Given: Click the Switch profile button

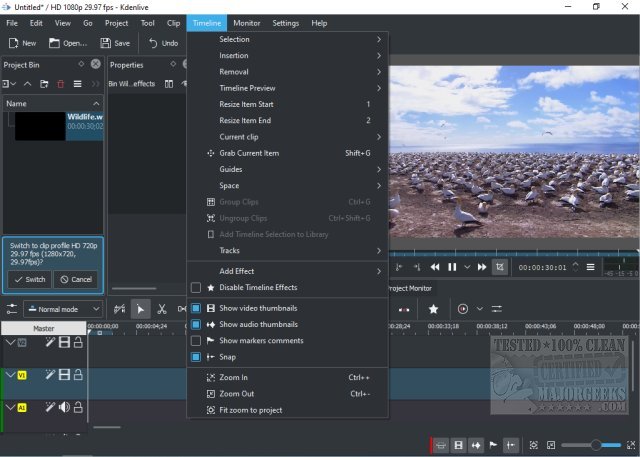Looking at the screenshot, I should point(28,279).
